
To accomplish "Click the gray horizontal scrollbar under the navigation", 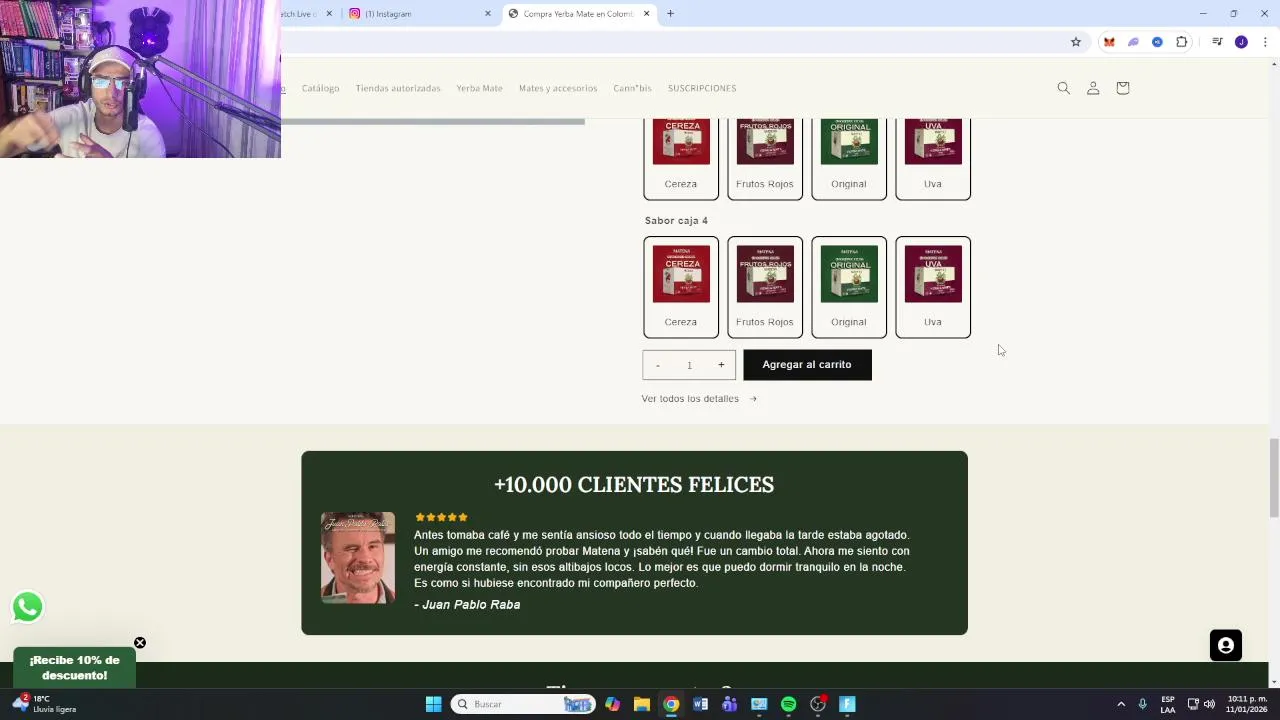I will (433, 122).
